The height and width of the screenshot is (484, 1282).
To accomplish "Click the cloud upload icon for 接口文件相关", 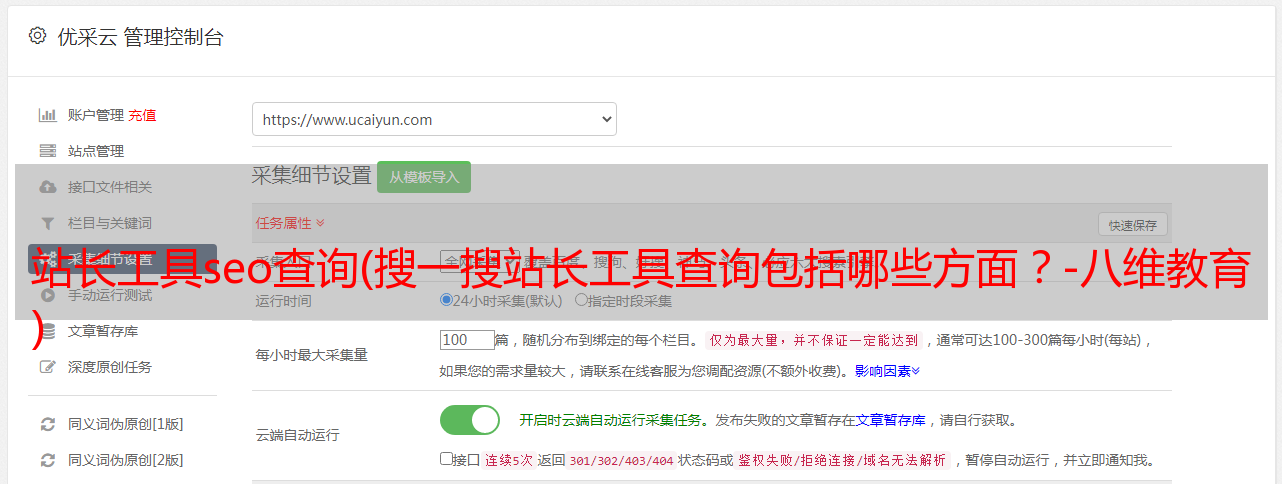I will coord(47,187).
